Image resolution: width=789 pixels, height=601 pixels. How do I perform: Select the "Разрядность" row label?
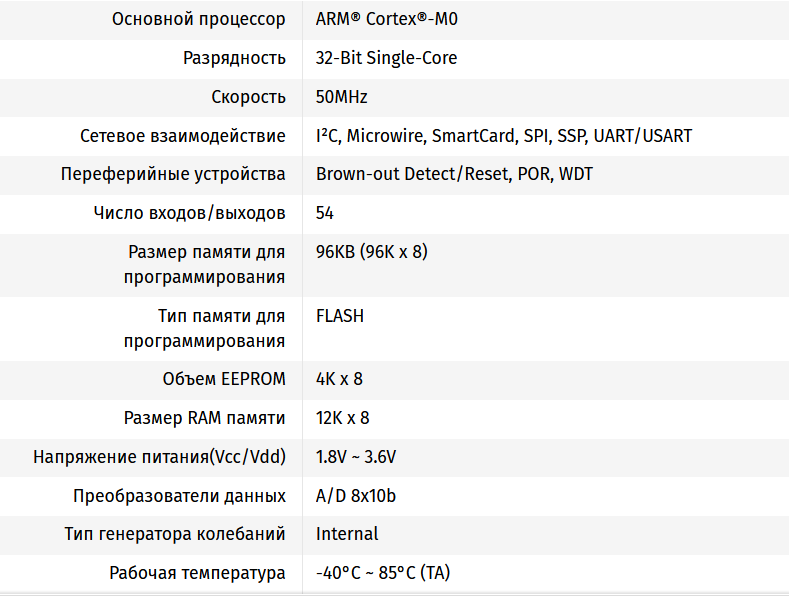pyautogui.click(x=234, y=58)
